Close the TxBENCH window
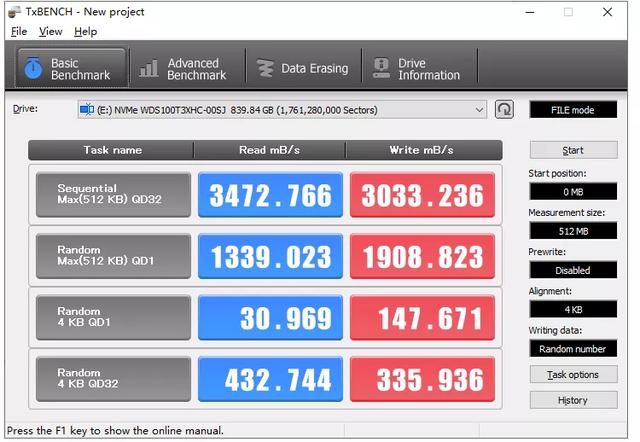640x442 pixels. point(607,12)
